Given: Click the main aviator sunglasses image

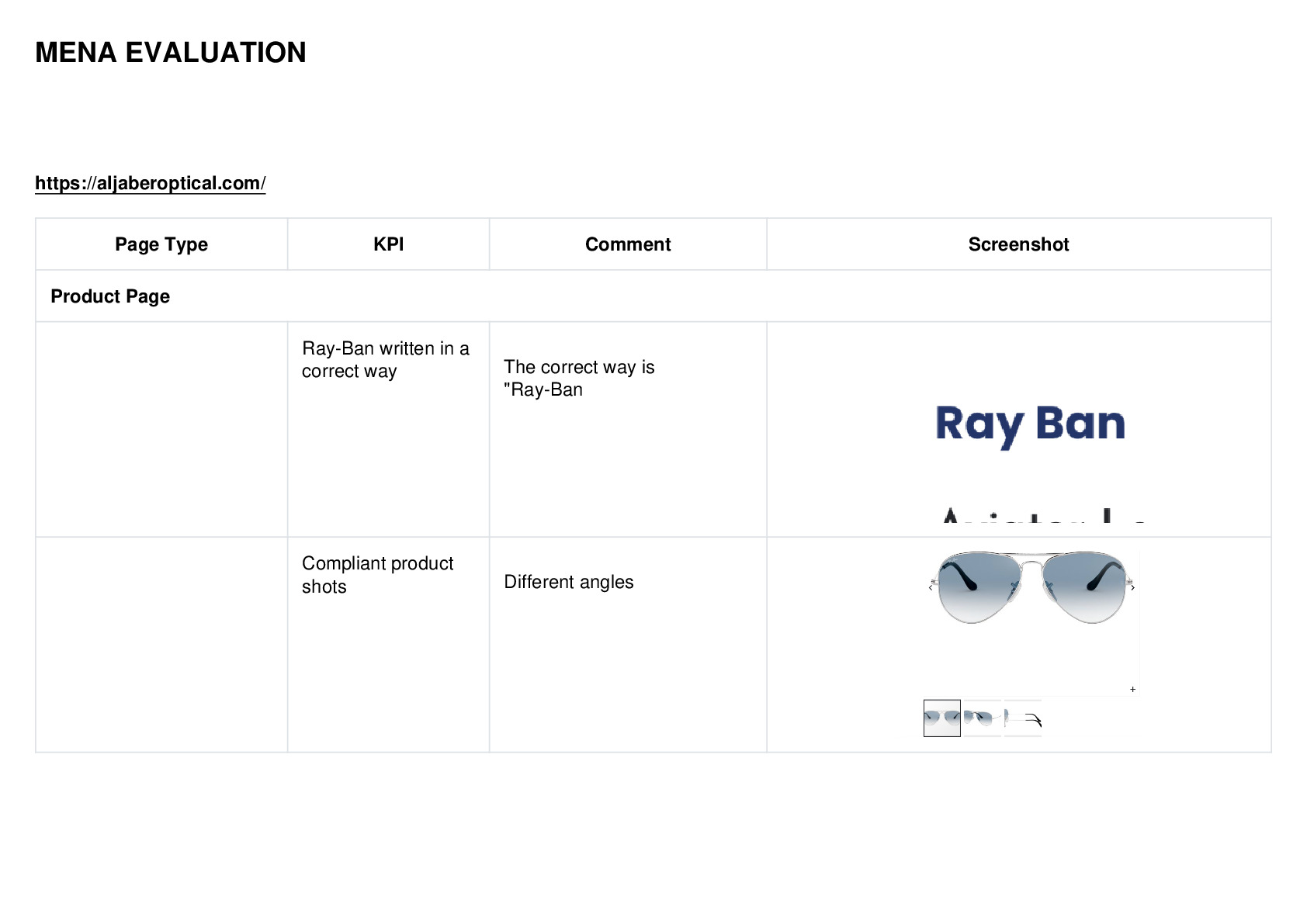Looking at the screenshot, I should pyautogui.click(x=1032, y=588).
